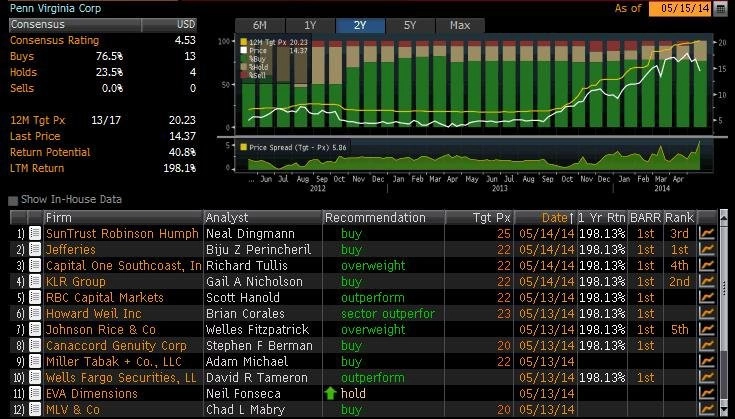Image resolution: width=735 pixels, height=419 pixels.
Task: Show chart icon for Miller Tabak row
Action: (707, 361)
